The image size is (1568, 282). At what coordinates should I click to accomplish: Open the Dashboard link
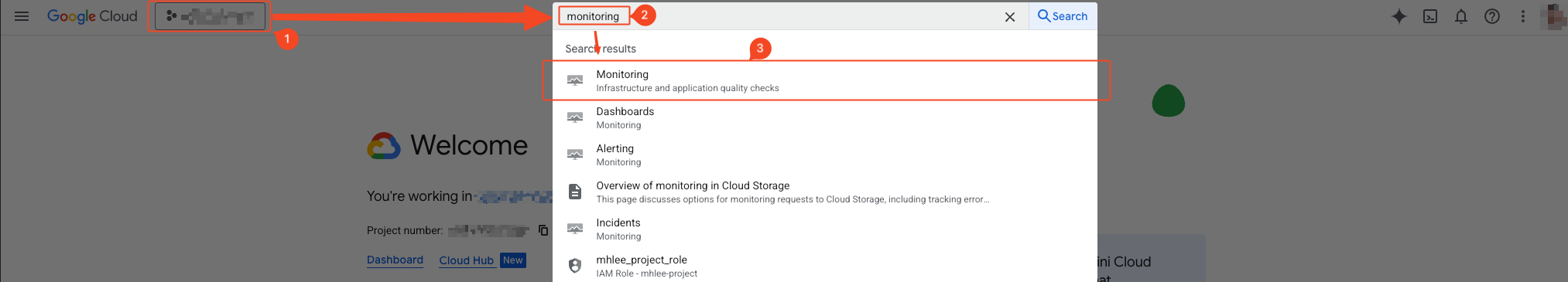click(395, 260)
